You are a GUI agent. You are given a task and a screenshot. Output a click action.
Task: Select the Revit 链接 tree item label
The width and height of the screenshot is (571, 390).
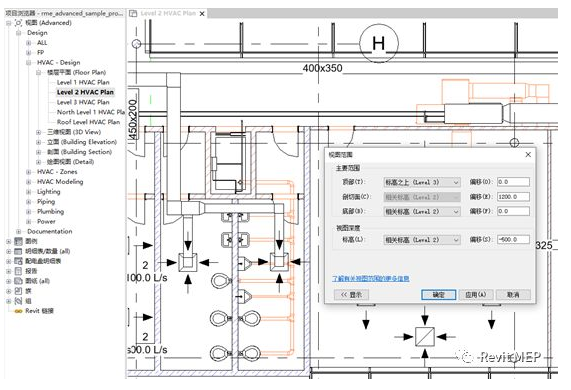coord(39,311)
